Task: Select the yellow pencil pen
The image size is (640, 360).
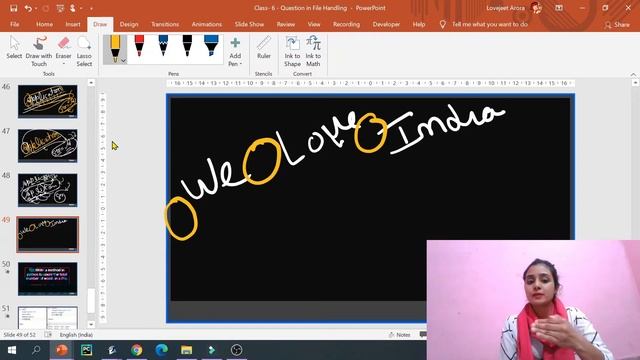Action: (115, 49)
